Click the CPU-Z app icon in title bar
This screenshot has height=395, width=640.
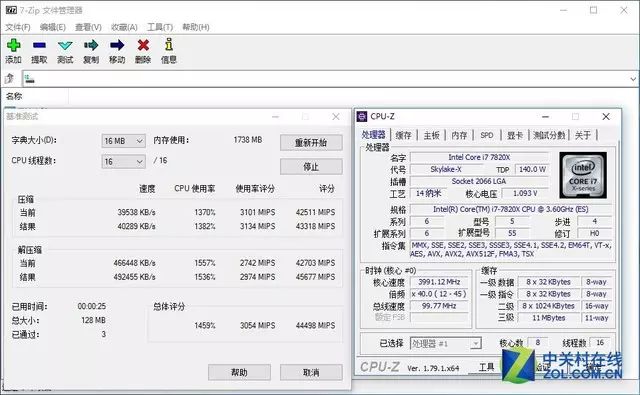(x=362, y=117)
